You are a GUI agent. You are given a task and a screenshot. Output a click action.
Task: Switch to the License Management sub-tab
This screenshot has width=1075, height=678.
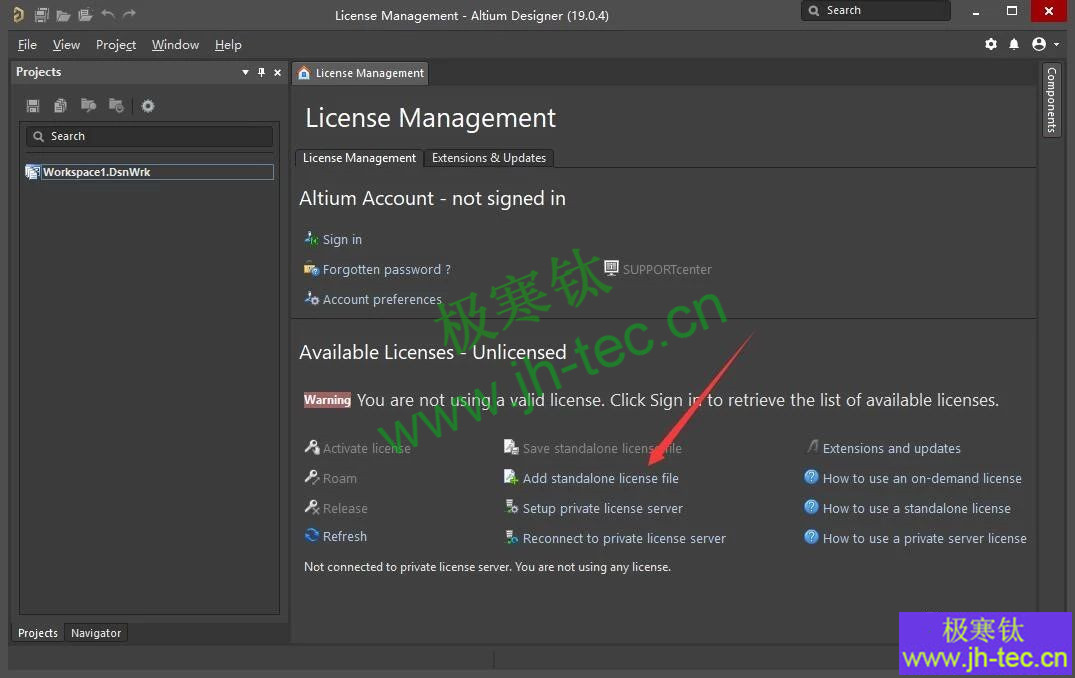pyautogui.click(x=359, y=158)
